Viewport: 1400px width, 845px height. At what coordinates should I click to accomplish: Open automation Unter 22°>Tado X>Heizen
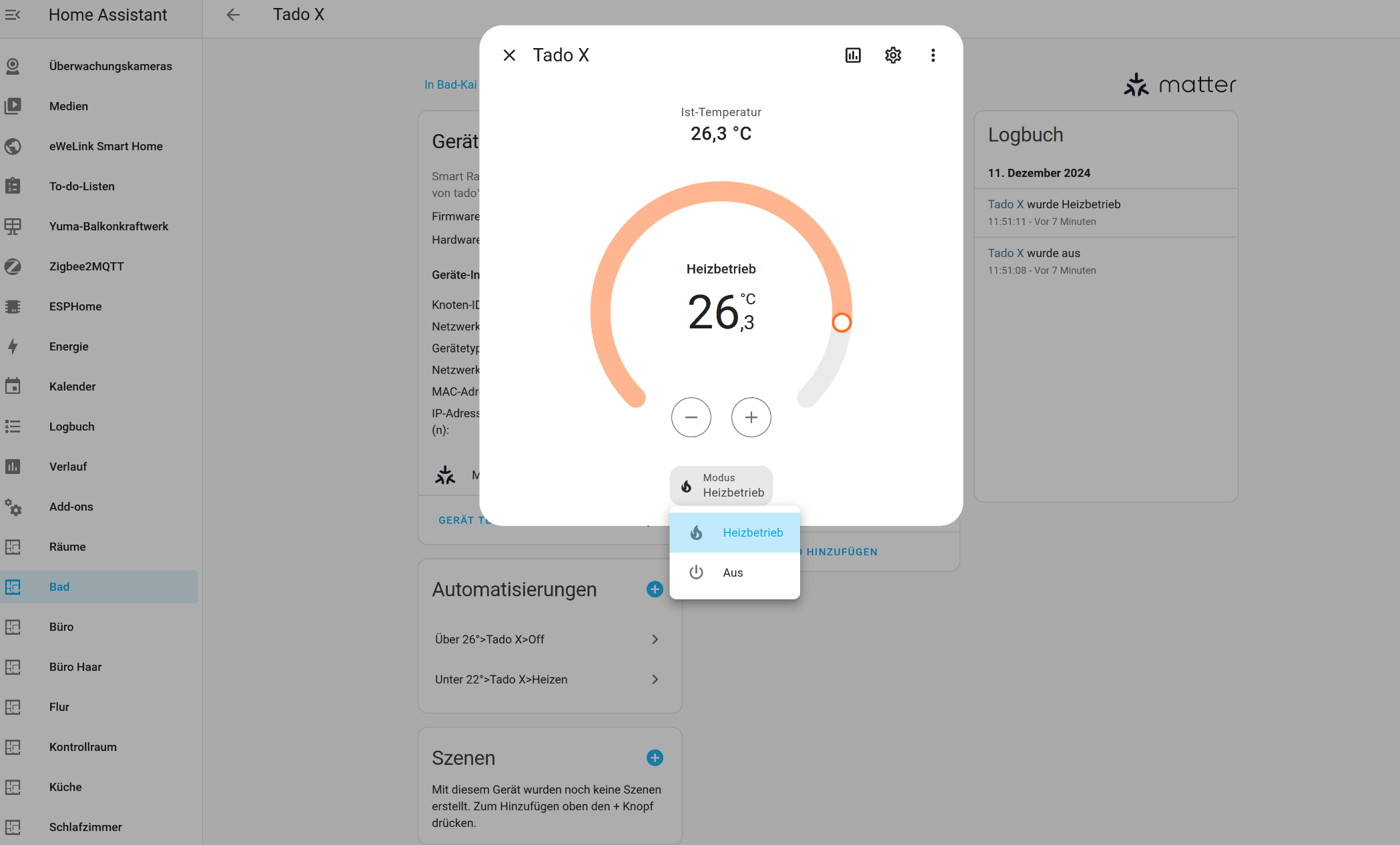click(x=547, y=679)
